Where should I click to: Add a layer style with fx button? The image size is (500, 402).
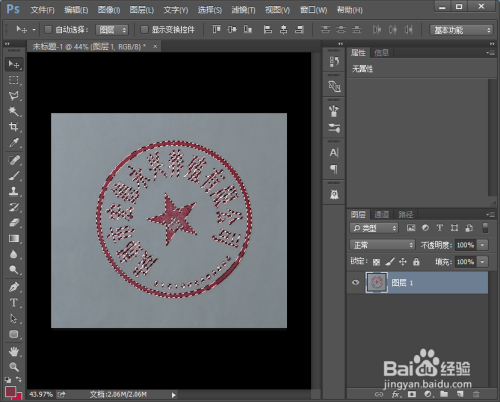coord(396,394)
